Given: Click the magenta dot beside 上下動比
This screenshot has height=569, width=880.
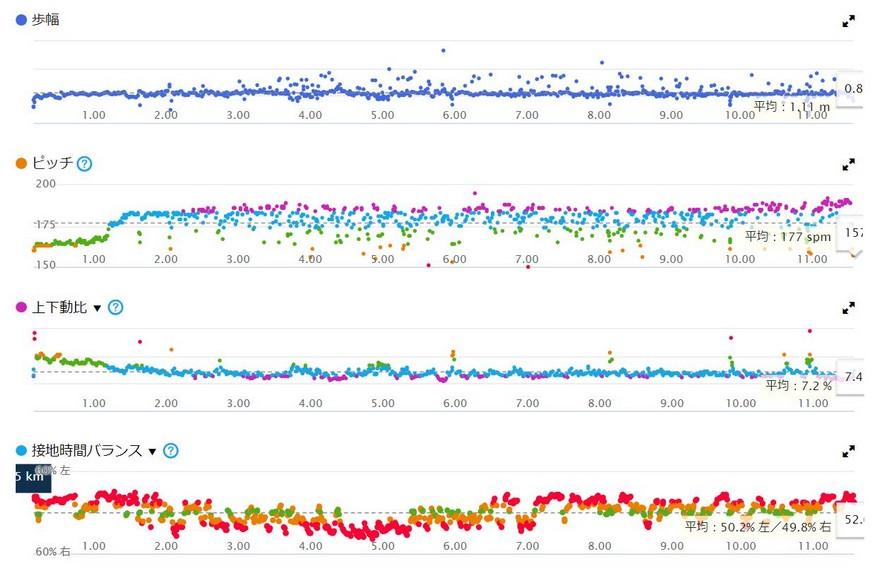Looking at the screenshot, I should (x=22, y=307).
